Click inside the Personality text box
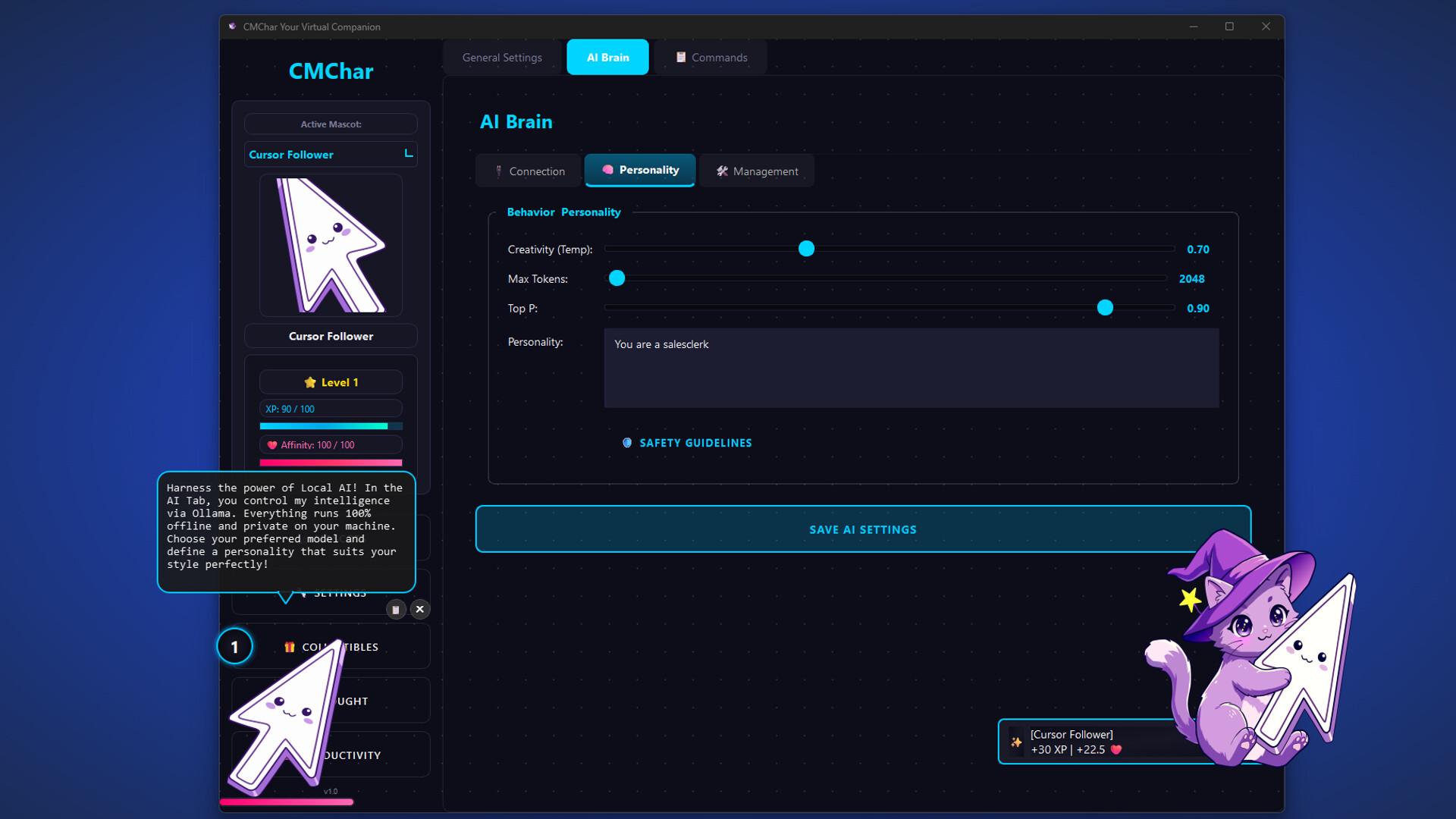The image size is (1456, 819). pos(910,368)
